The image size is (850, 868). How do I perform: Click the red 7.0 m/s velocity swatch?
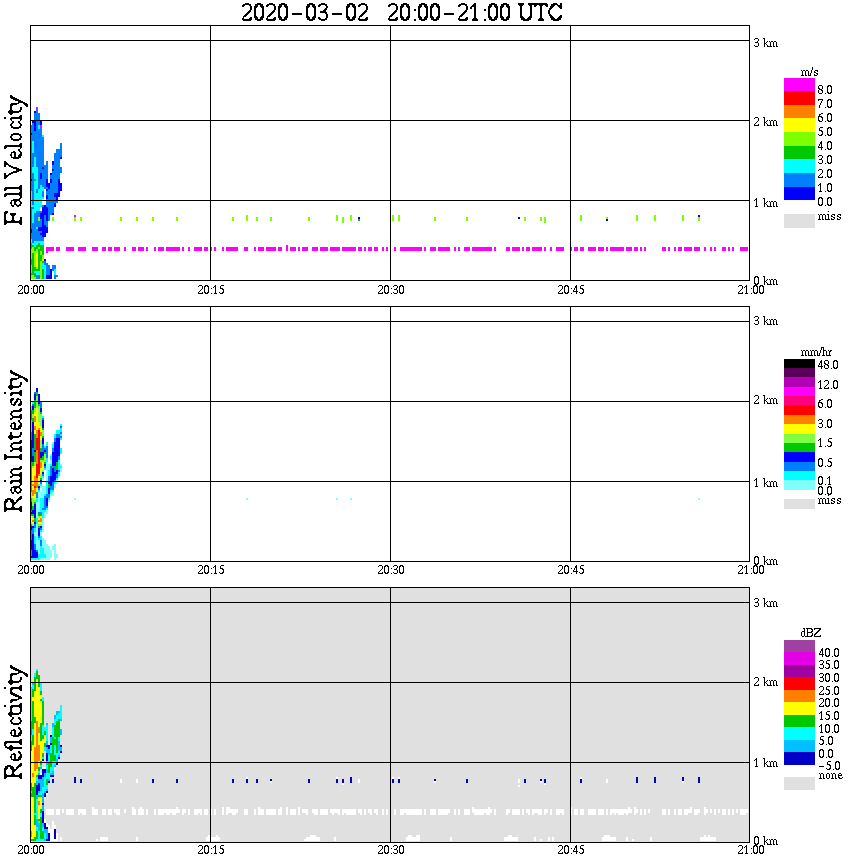[799, 99]
